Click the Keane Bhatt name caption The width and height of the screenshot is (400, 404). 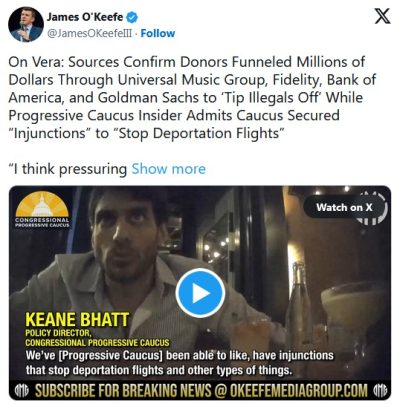(x=77, y=320)
